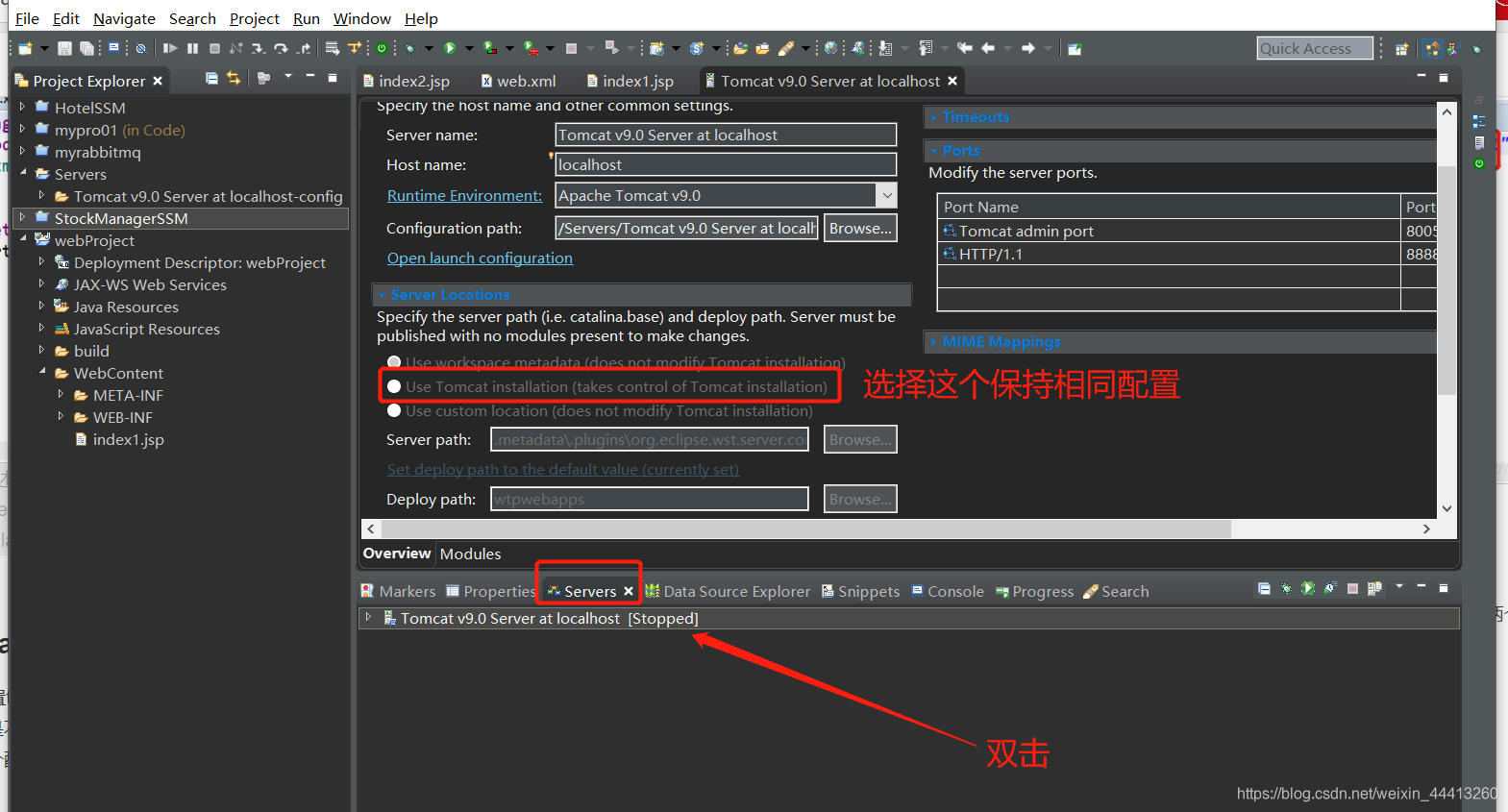Expand the Timeouts section

click(x=933, y=117)
